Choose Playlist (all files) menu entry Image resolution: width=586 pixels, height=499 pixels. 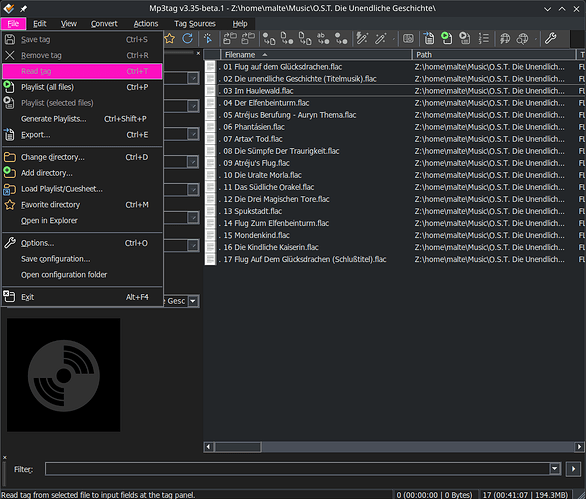click(82, 87)
